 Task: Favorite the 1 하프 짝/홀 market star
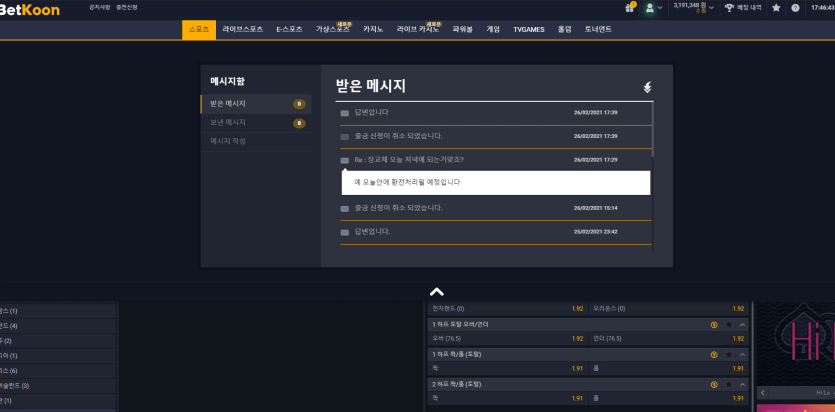[x=728, y=355]
